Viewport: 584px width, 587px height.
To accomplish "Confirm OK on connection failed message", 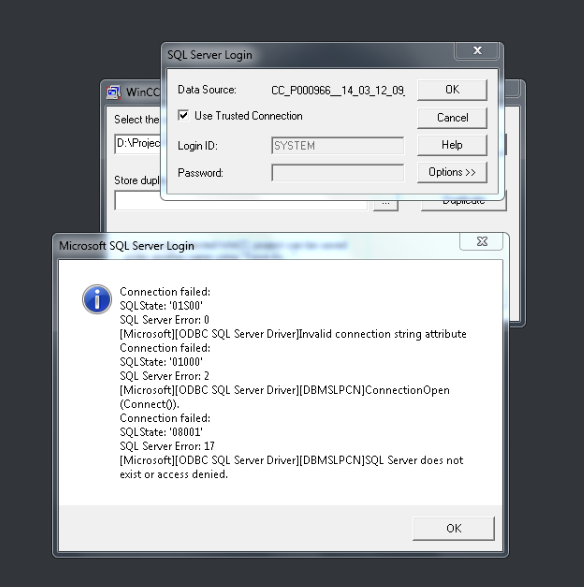I will (453, 528).
